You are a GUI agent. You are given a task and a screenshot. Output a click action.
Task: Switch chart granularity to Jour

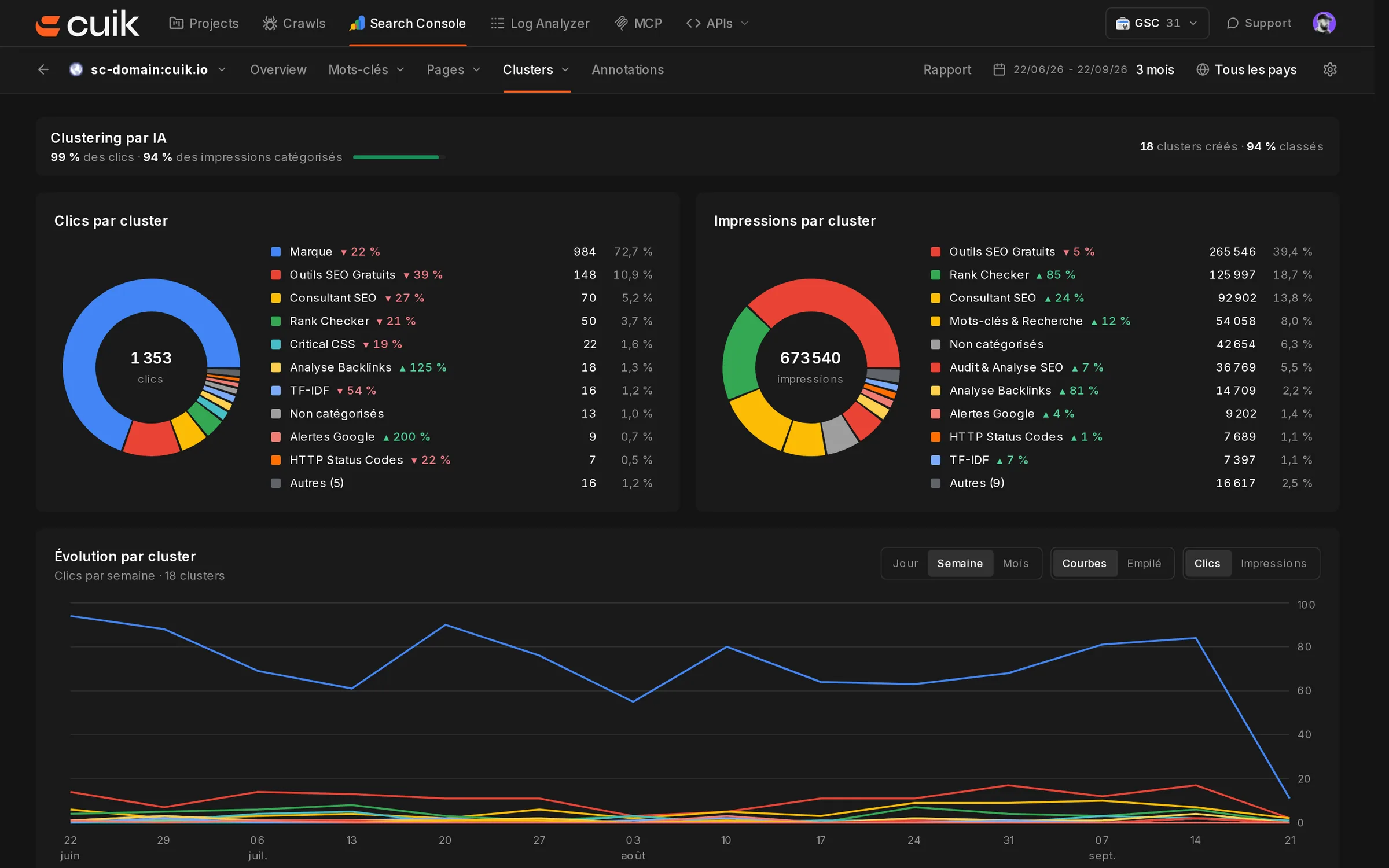click(x=905, y=563)
